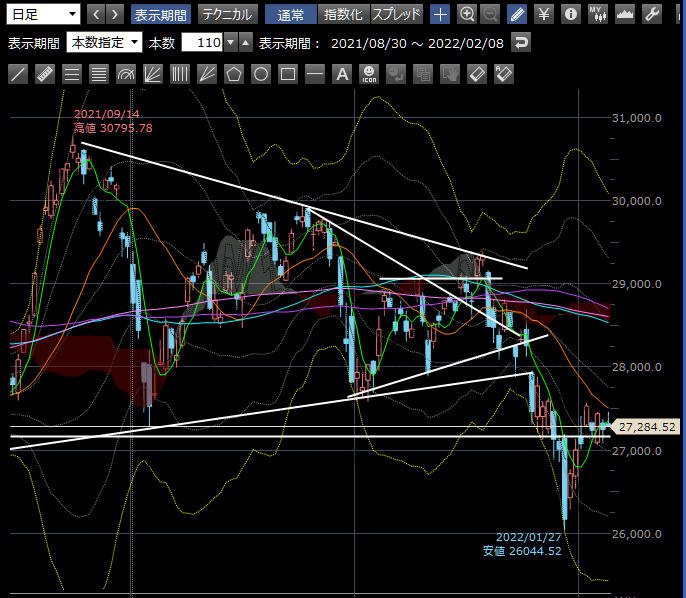The height and width of the screenshot is (598, 686).
Task: Expand the bar count dropdown arrow
Action: pos(232,43)
